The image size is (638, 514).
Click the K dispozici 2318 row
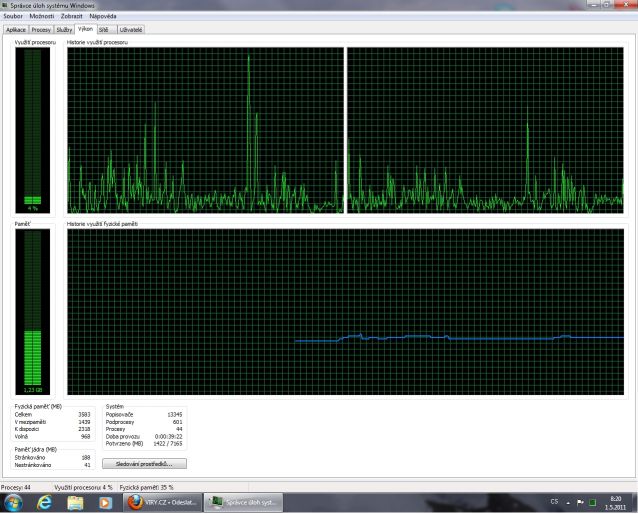[52, 429]
